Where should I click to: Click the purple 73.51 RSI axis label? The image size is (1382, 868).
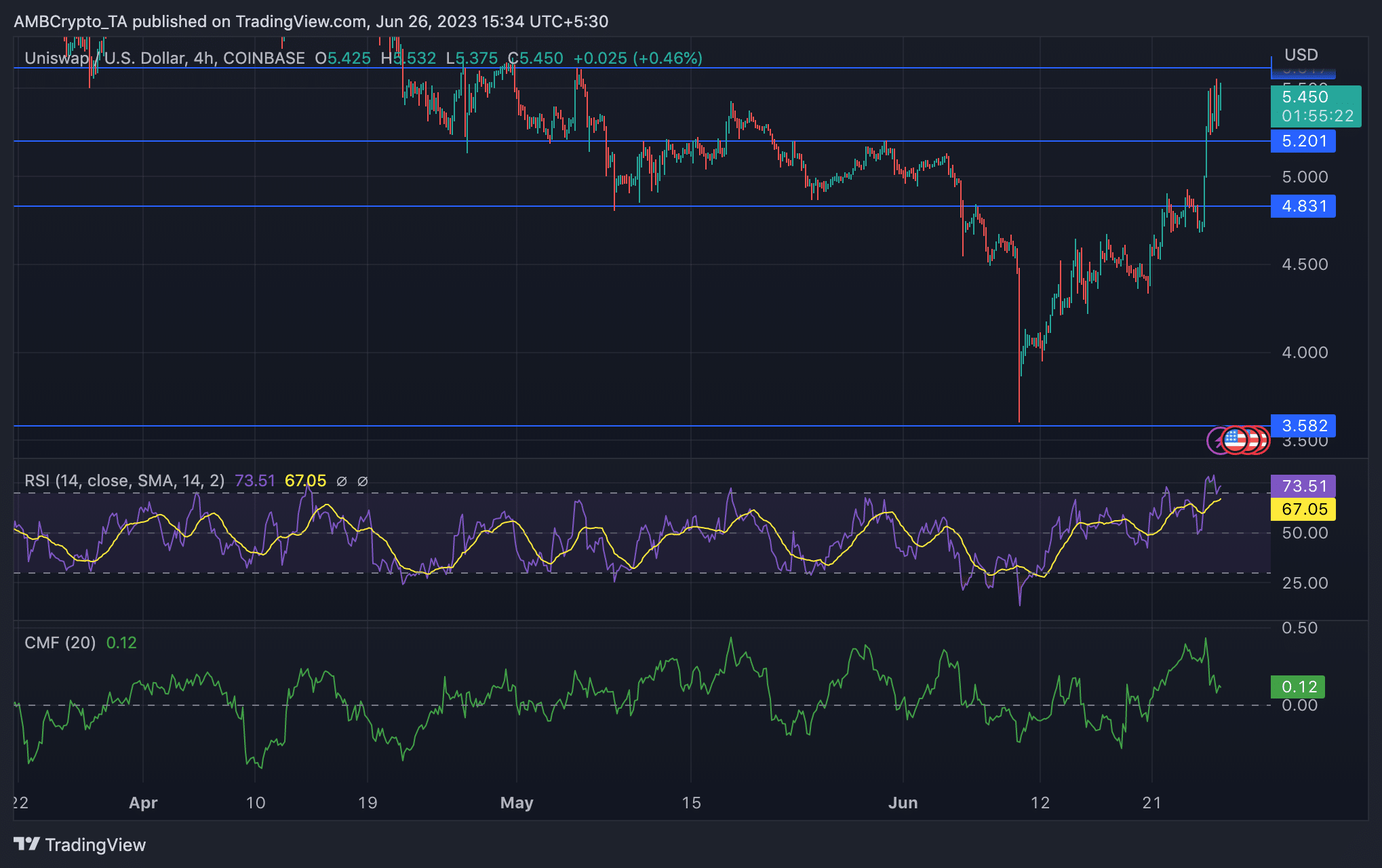[1303, 486]
